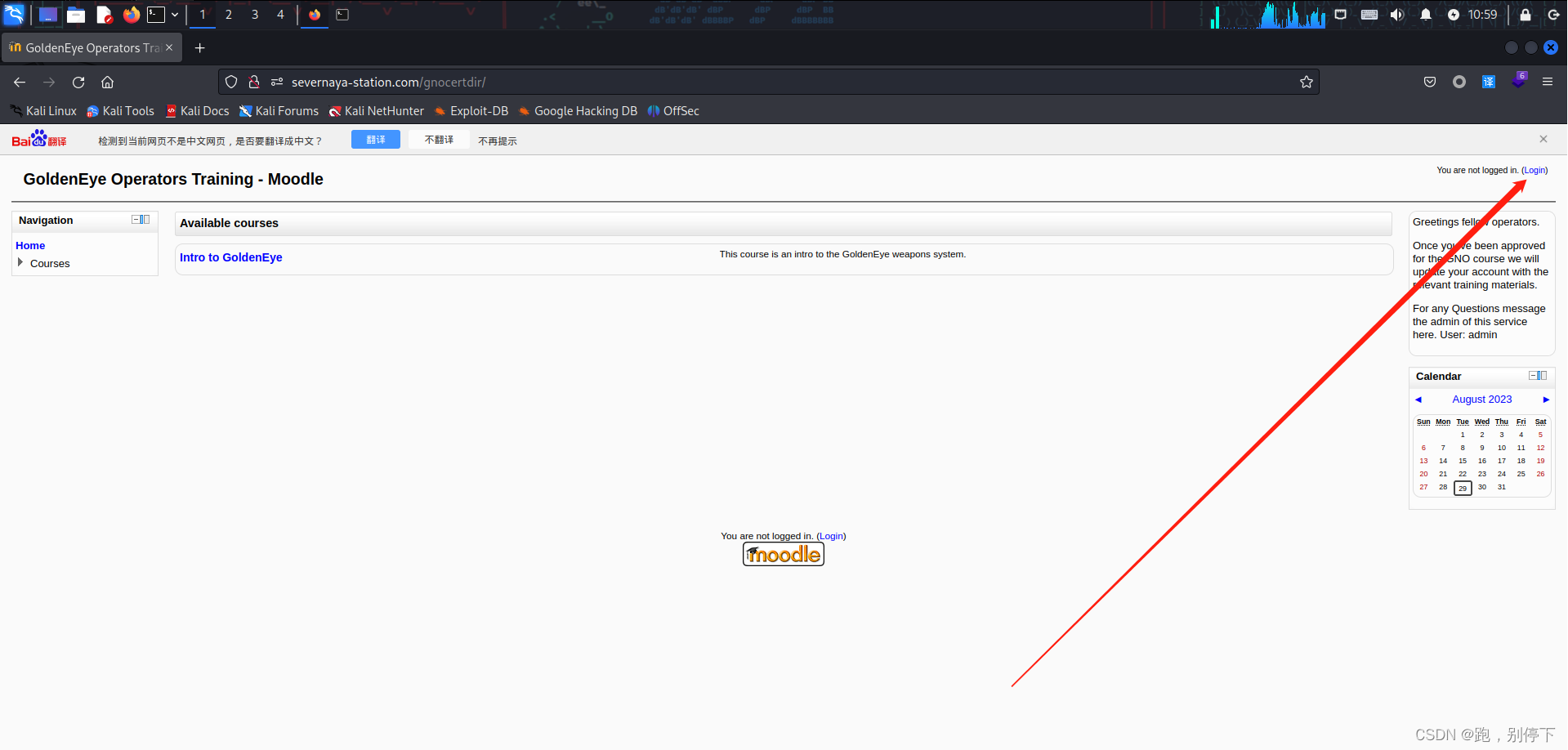The height and width of the screenshot is (750, 1568).
Task: Open site permissions icon in address bar
Action: pyautogui.click(x=277, y=82)
